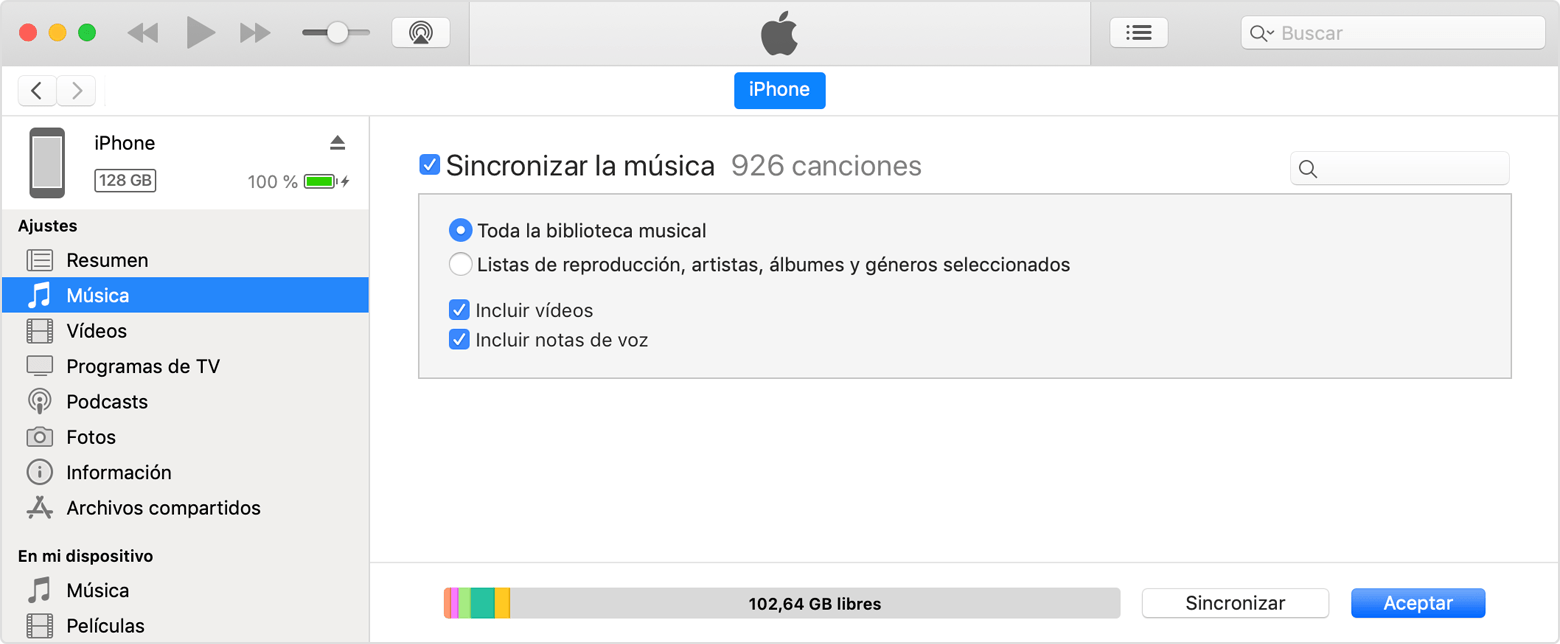Open the list view icon
Screen dimensions: 1560x644
(x=1138, y=33)
